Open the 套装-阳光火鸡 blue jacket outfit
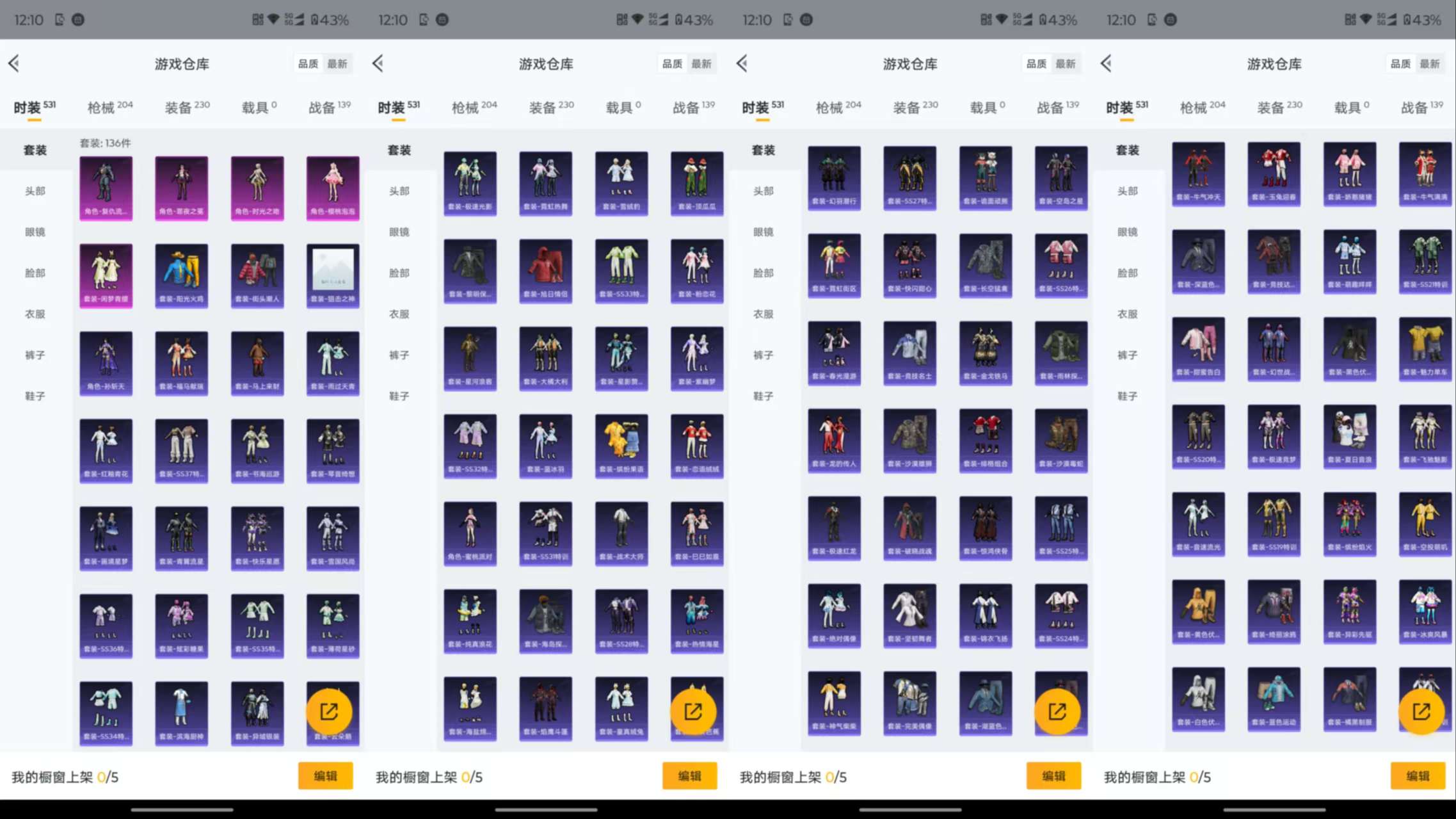 click(182, 275)
